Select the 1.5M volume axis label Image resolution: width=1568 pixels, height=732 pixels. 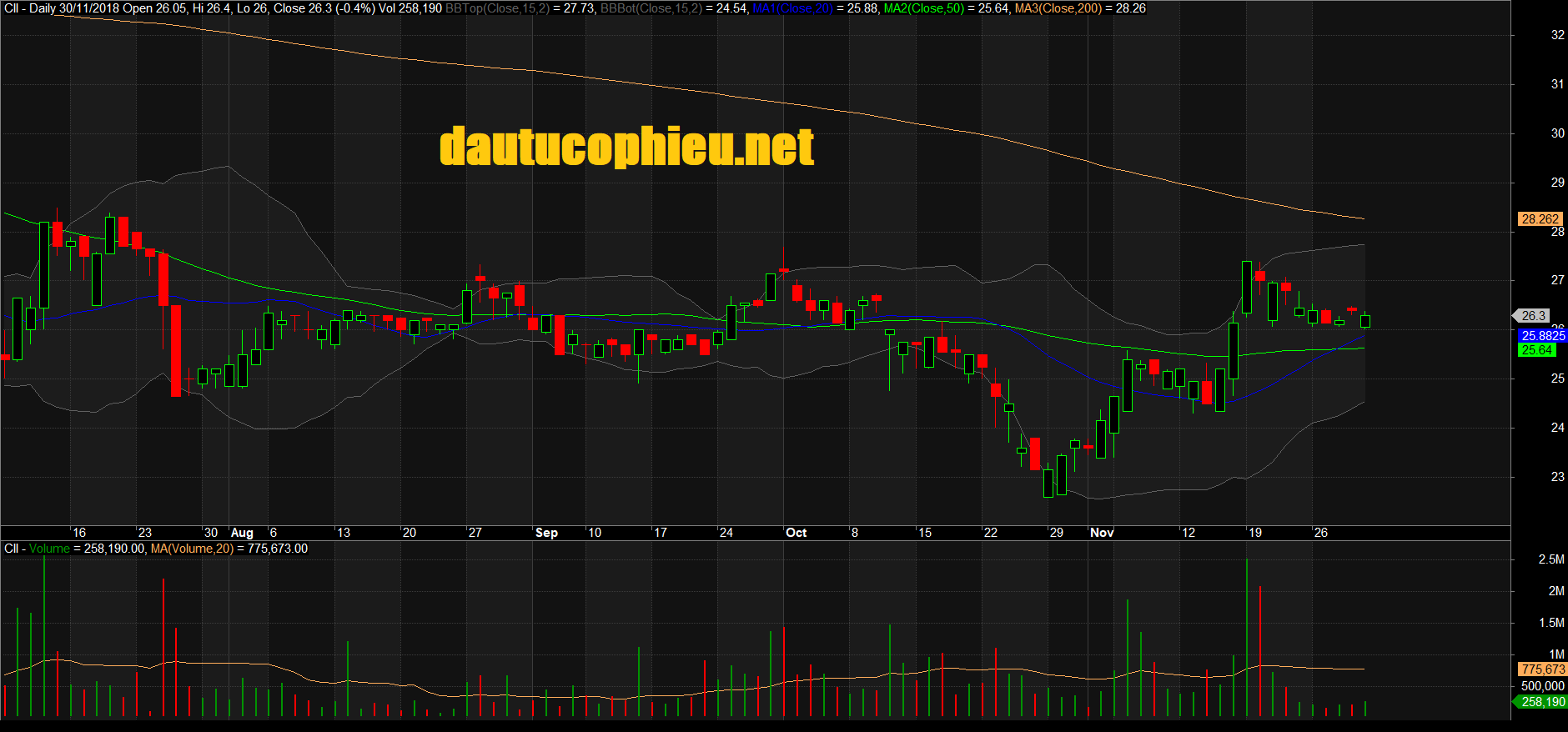pos(1551,623)
